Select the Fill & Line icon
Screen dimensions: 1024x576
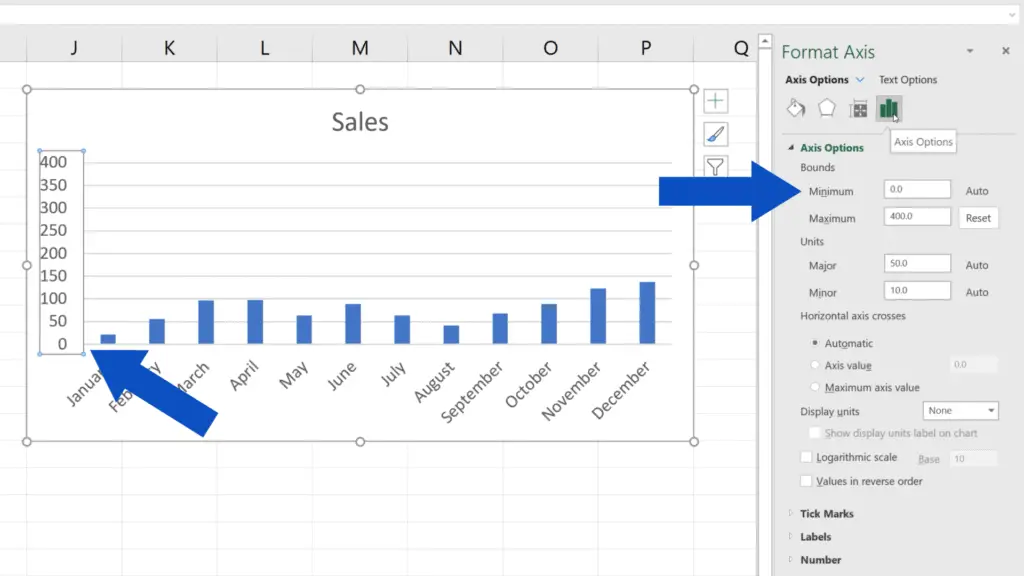click(795, 108)
